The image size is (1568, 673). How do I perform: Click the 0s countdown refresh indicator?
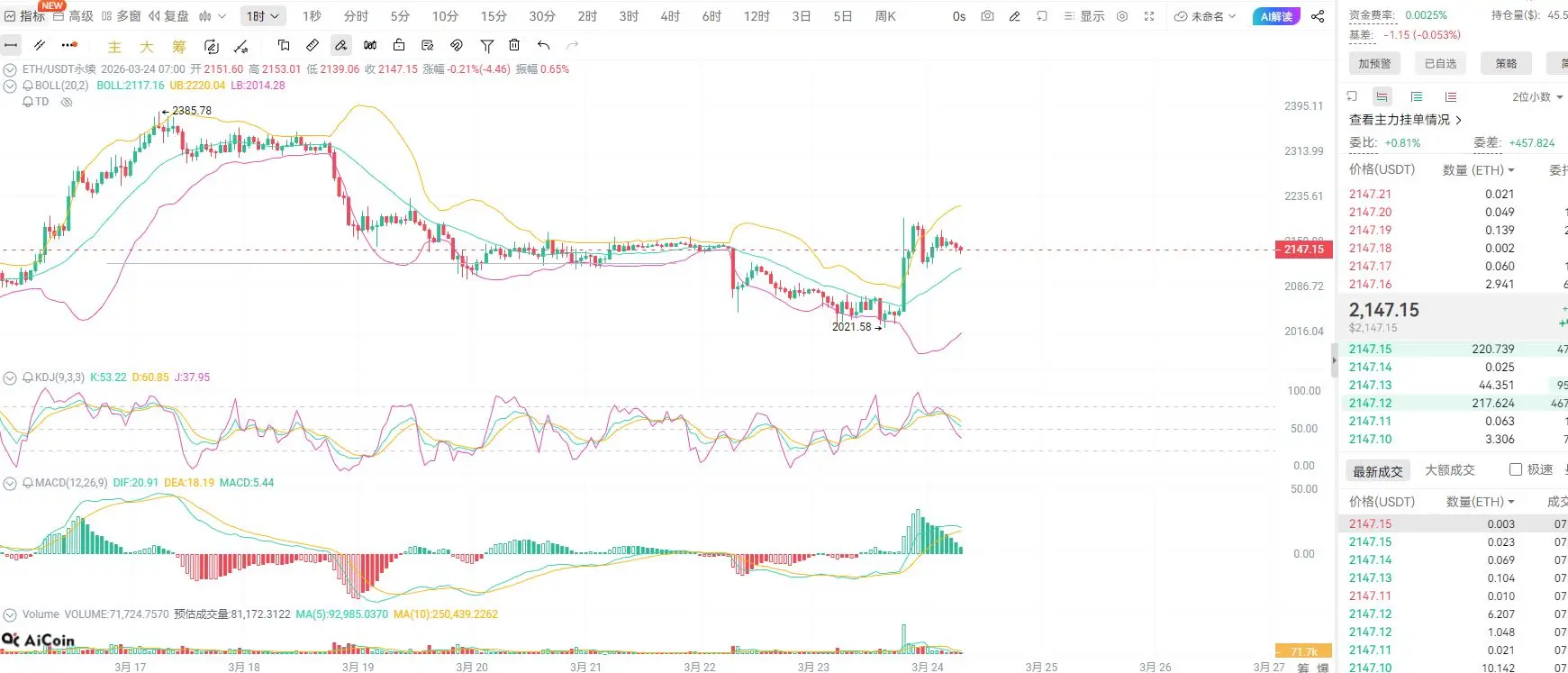point(959,16)
